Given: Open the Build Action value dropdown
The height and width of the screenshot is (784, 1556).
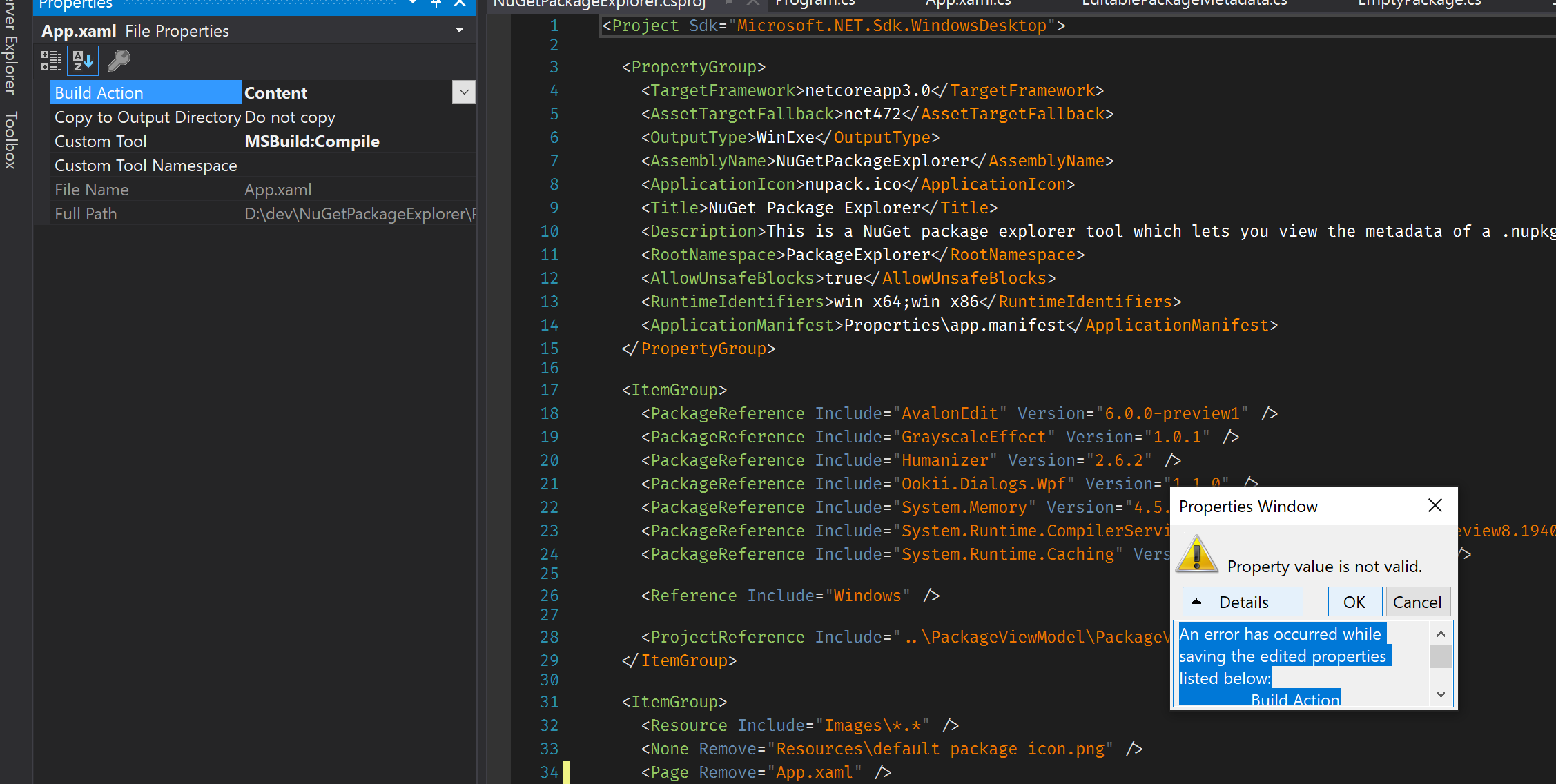Looking at the screenshot, I should pos(463,92).
